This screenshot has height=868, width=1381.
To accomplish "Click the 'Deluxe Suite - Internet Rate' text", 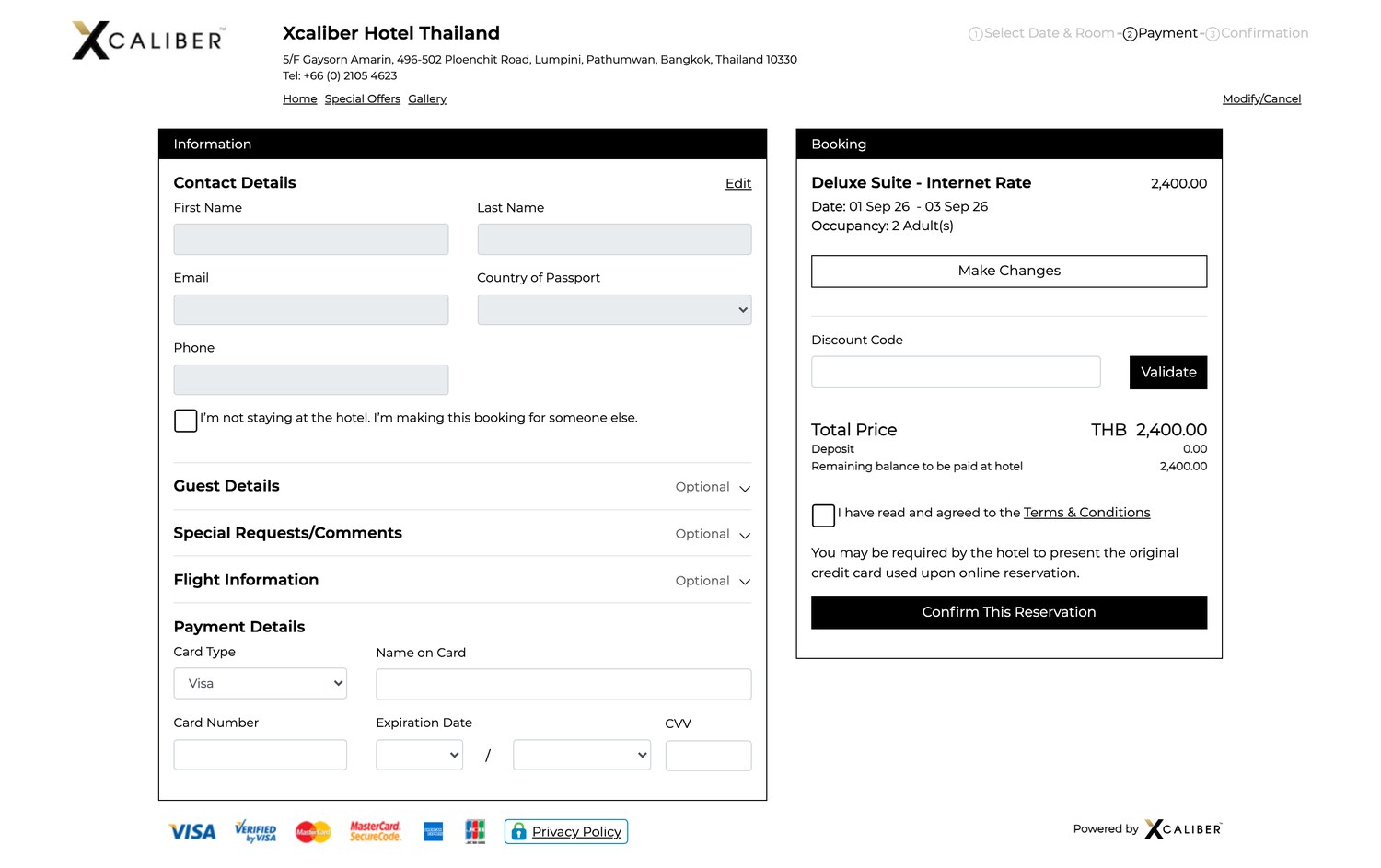I will 921,182.
